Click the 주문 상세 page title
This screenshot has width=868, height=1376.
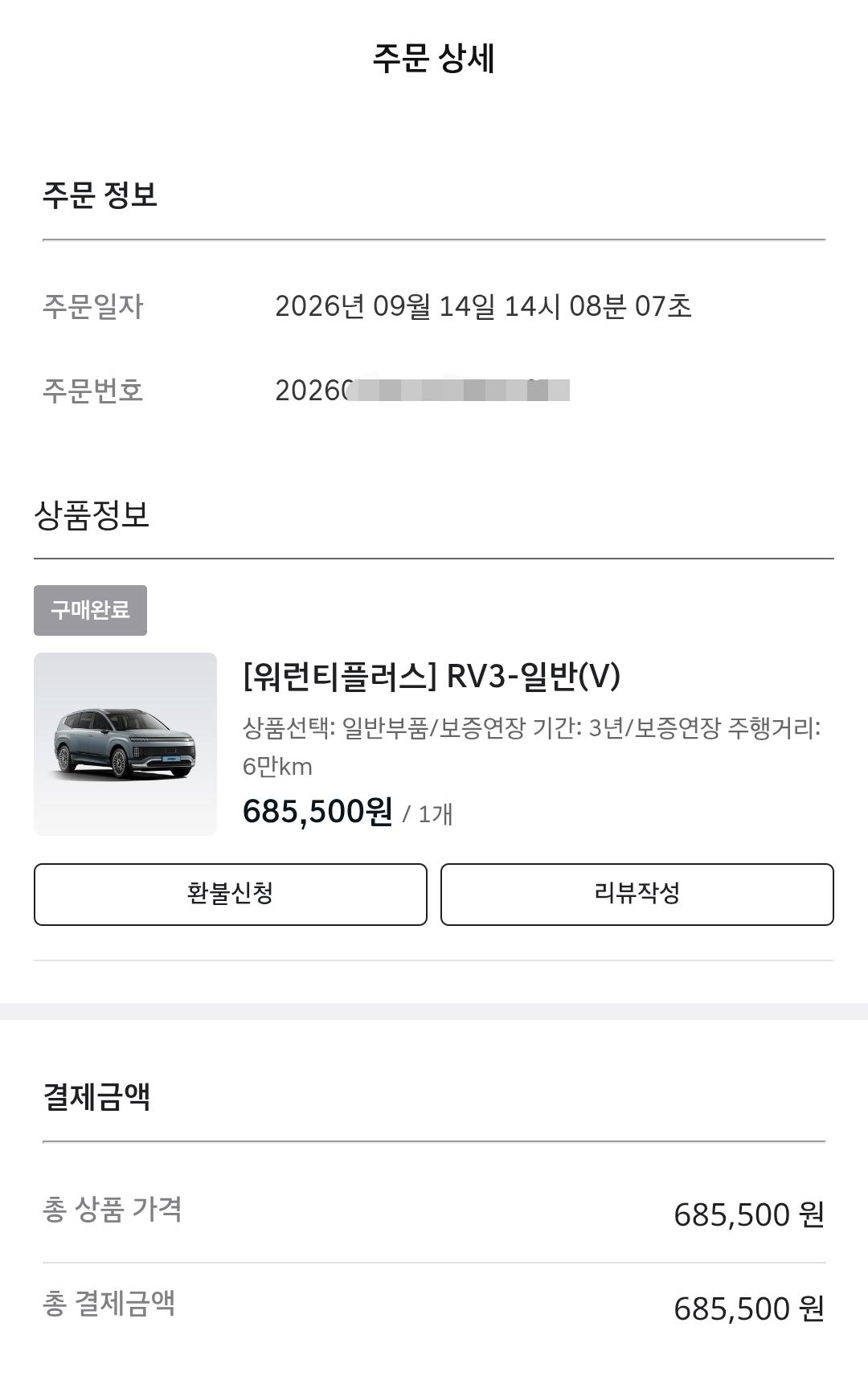point(433,58)
